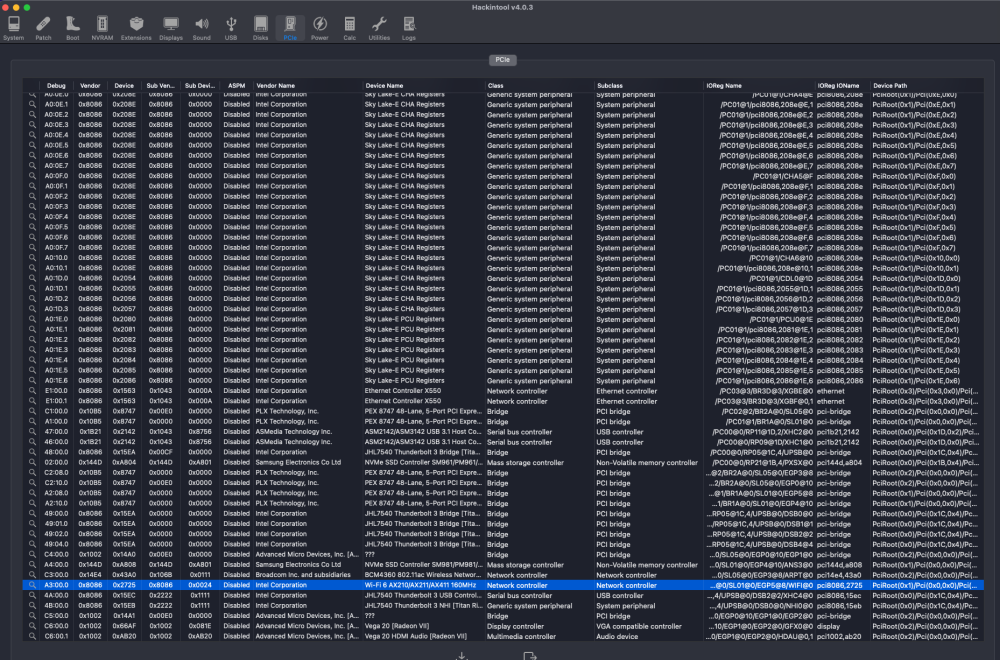Sort by the Vendor Name column header

[x=307, y=85]
